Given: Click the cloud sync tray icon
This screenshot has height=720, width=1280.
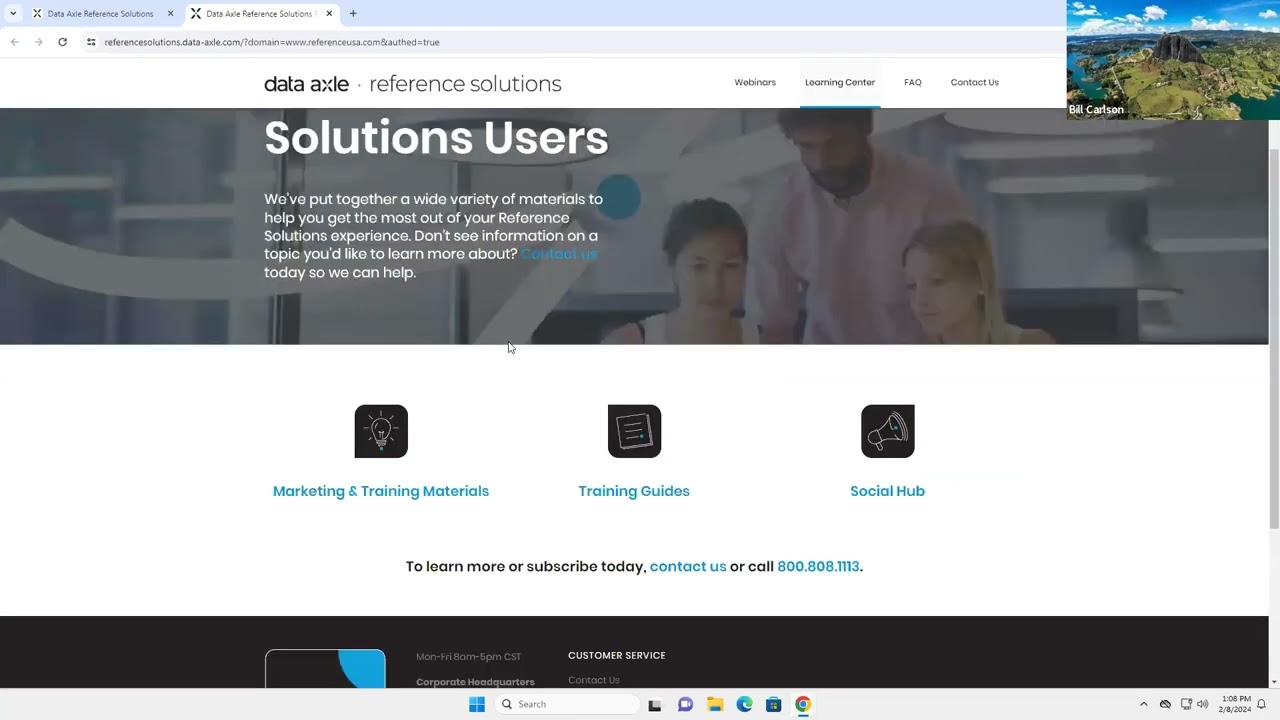Looking at the screenshot, I should coord(1165,704).
